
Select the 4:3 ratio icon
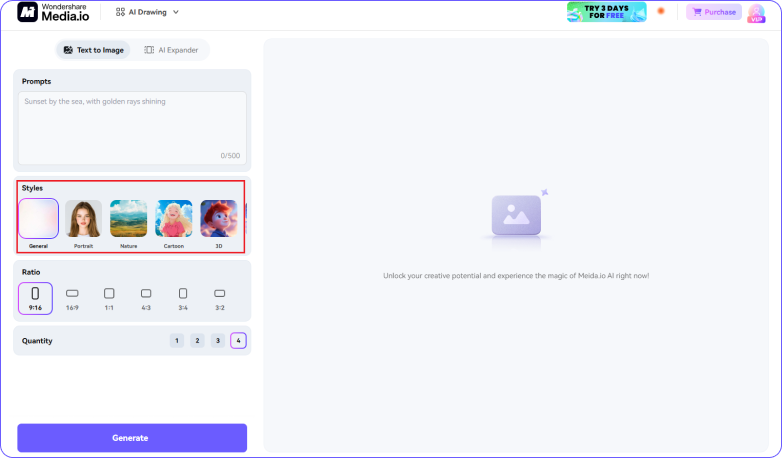146,294
